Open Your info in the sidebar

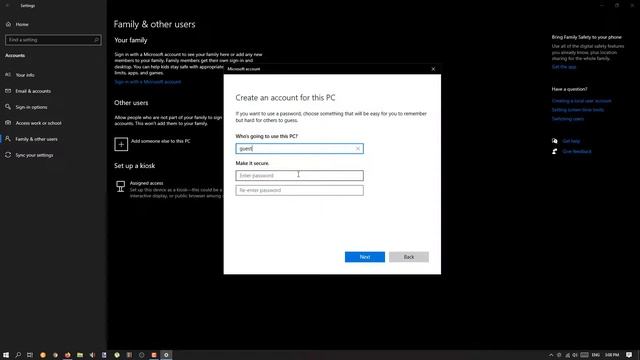25,75
